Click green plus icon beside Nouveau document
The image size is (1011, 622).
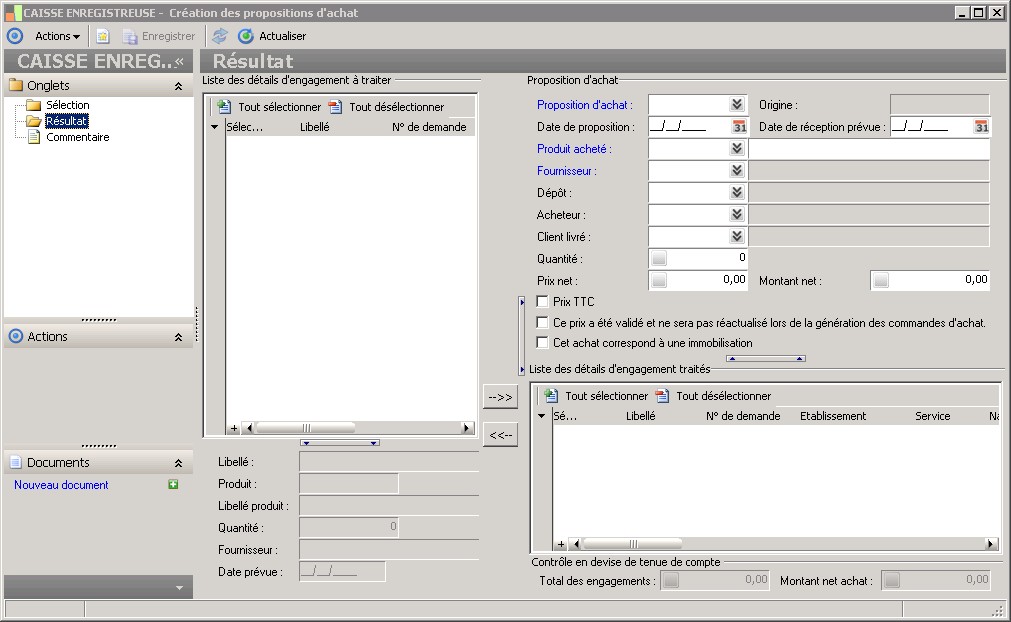point(173,485)
